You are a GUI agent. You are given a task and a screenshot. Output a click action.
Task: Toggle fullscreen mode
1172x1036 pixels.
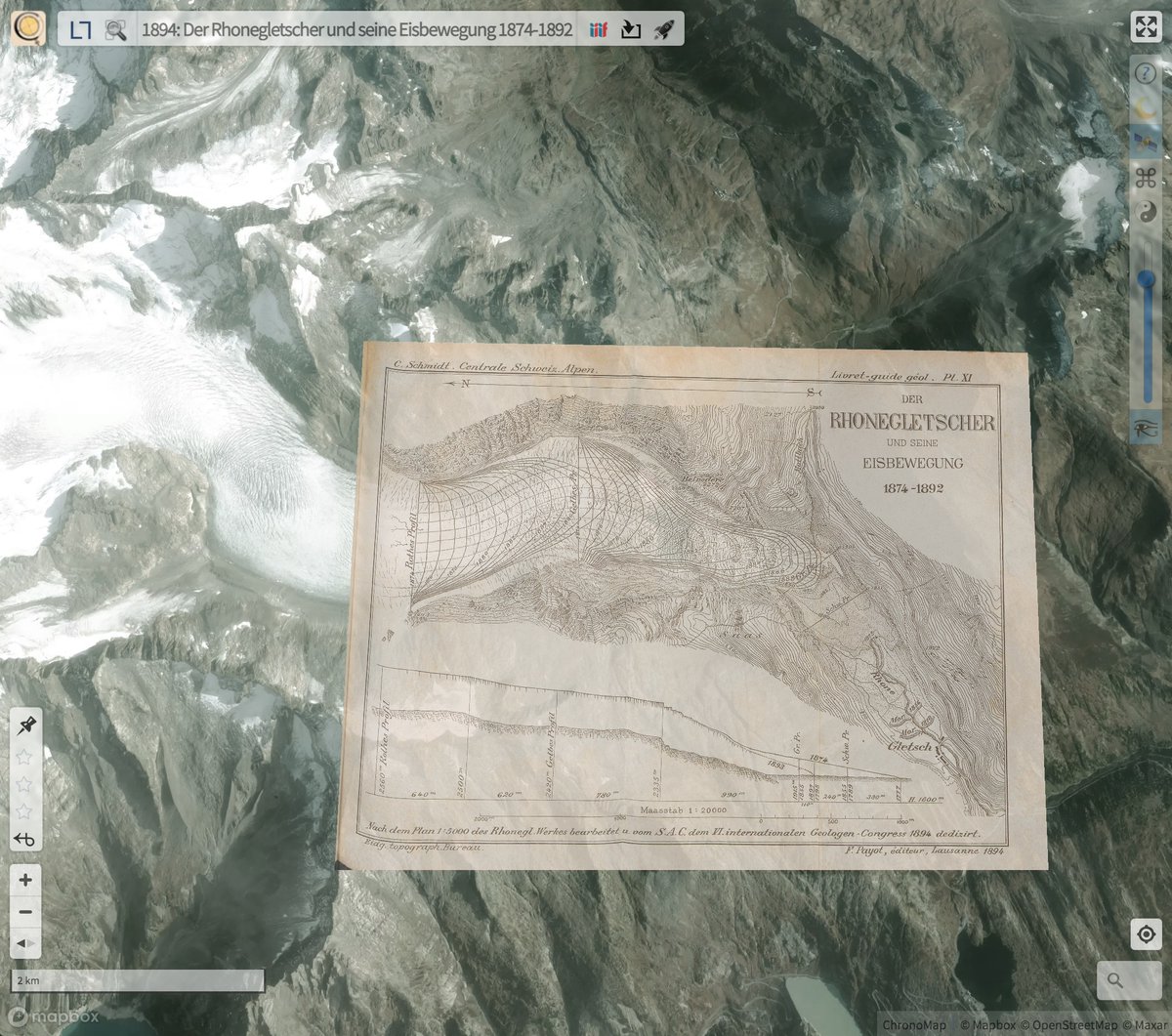point(1145,26)
